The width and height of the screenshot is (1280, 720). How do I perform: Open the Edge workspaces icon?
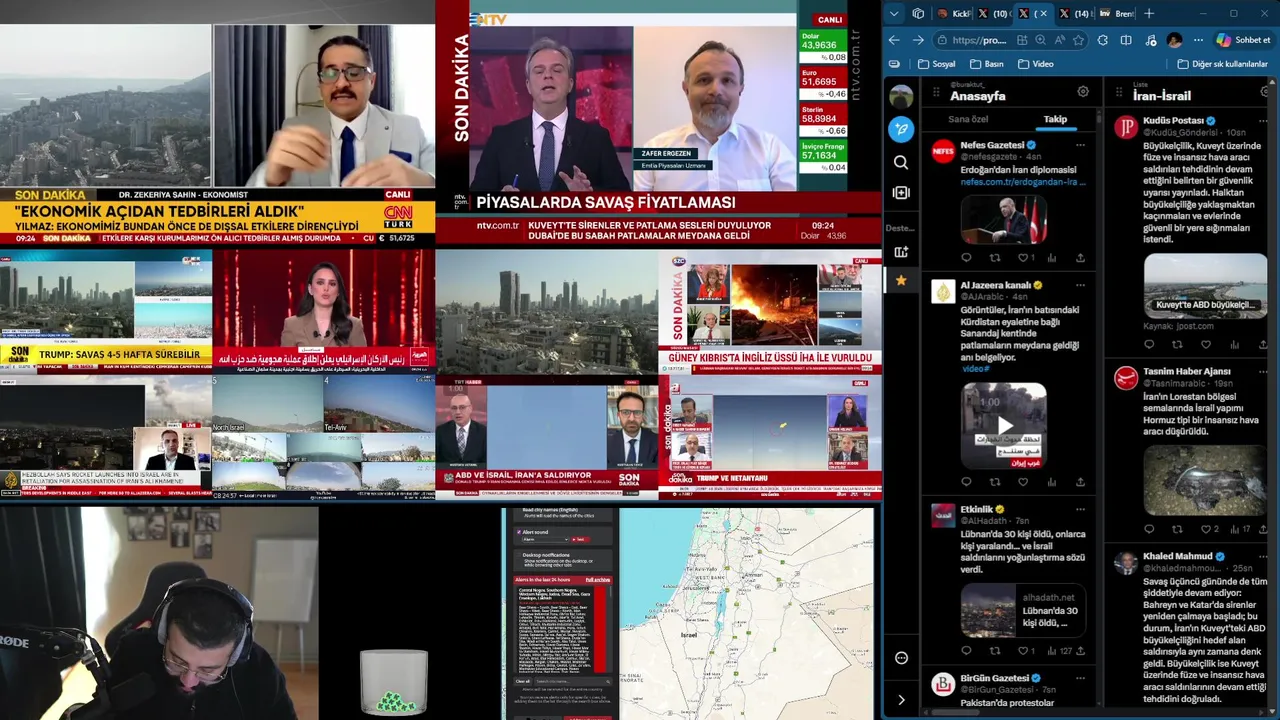click(x=918, y=13)
